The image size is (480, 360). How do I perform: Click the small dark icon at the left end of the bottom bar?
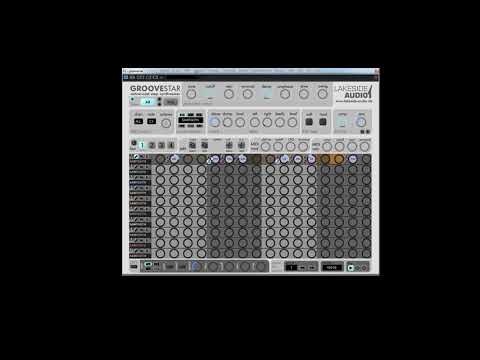(134, 267)
